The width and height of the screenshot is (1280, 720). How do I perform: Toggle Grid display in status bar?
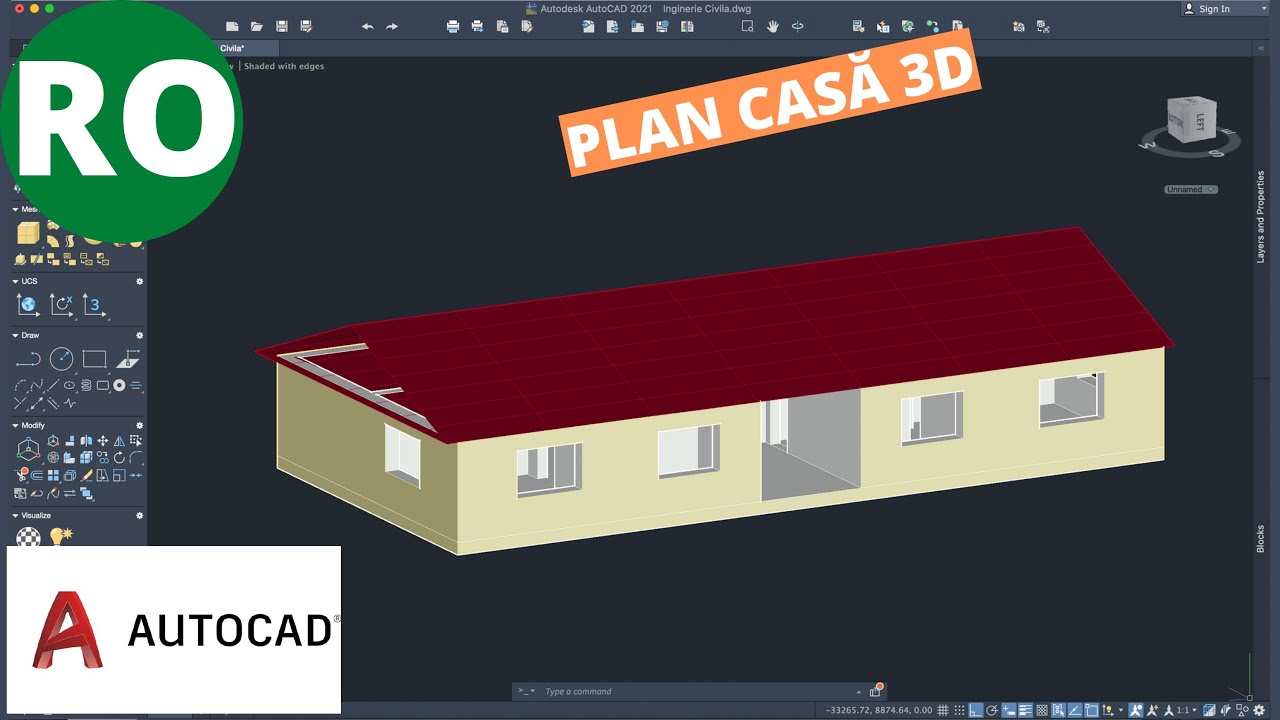click(x=943, y=710)
